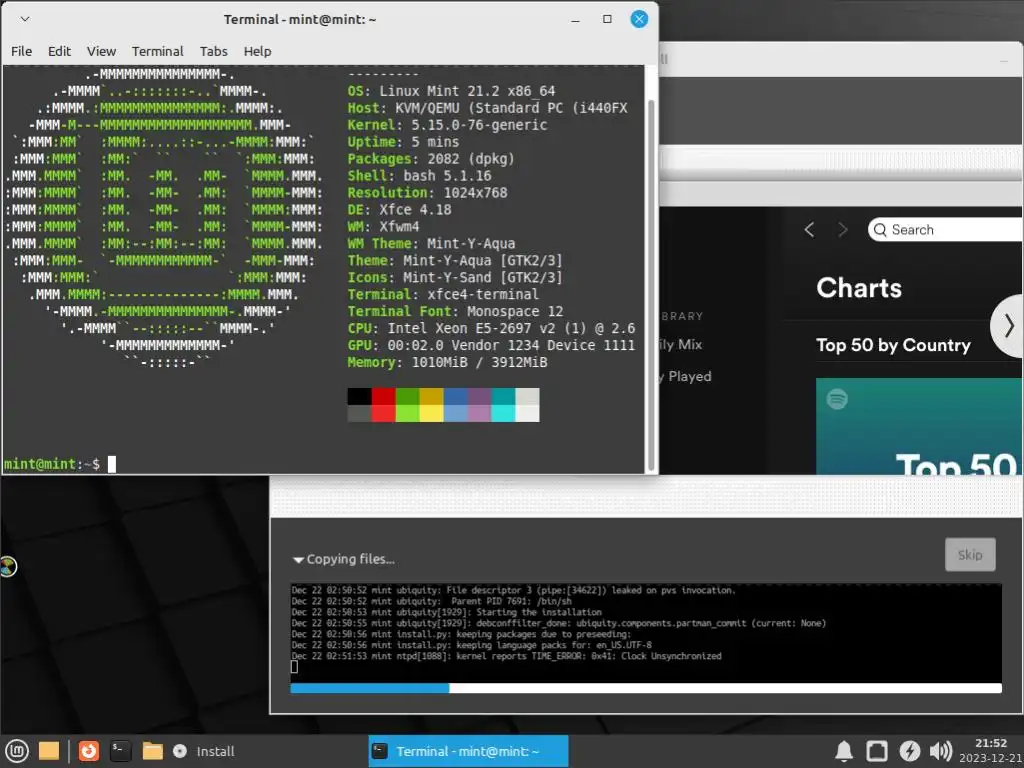Click the Memory: 1010MiB / 3912MiB line
This screenshot has height=768, width=1024.
[447, 362]
